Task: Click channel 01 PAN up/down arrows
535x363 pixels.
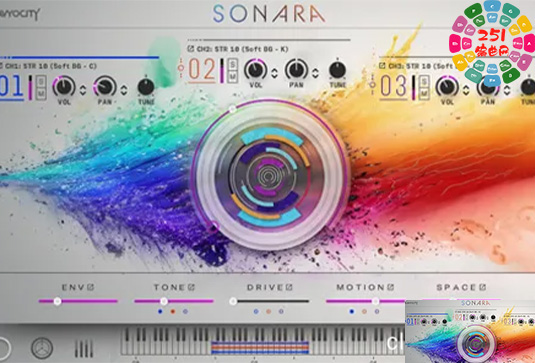Action: pos(124,90)
